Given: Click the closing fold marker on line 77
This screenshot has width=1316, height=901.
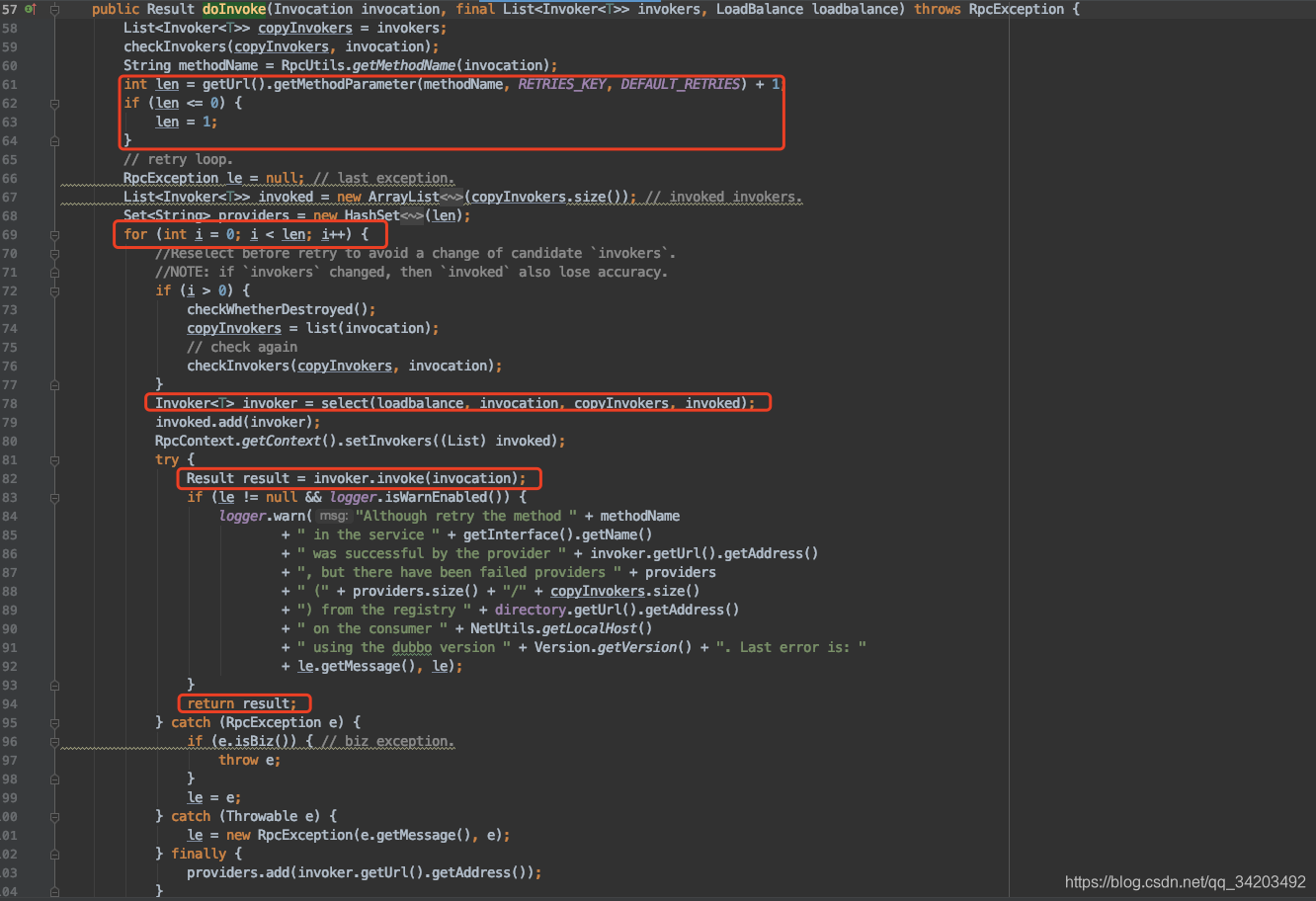Looking at the screenshot, I should (x=53, y=384).
